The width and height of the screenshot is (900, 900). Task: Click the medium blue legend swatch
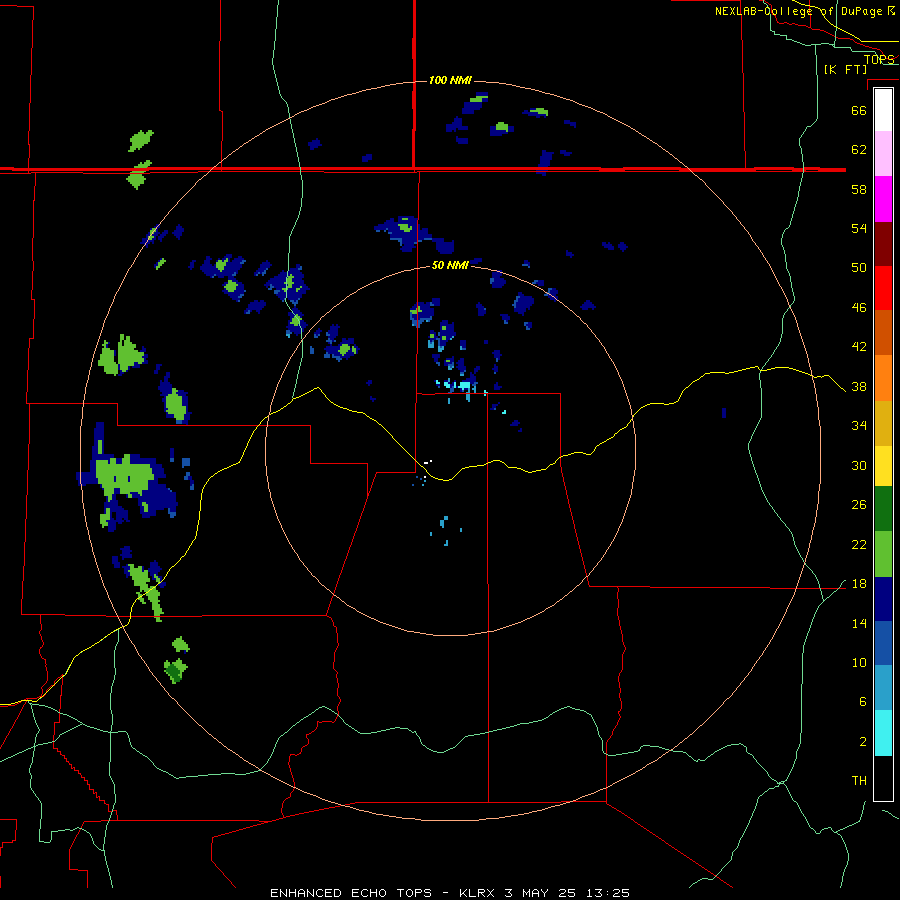(883, 643)
